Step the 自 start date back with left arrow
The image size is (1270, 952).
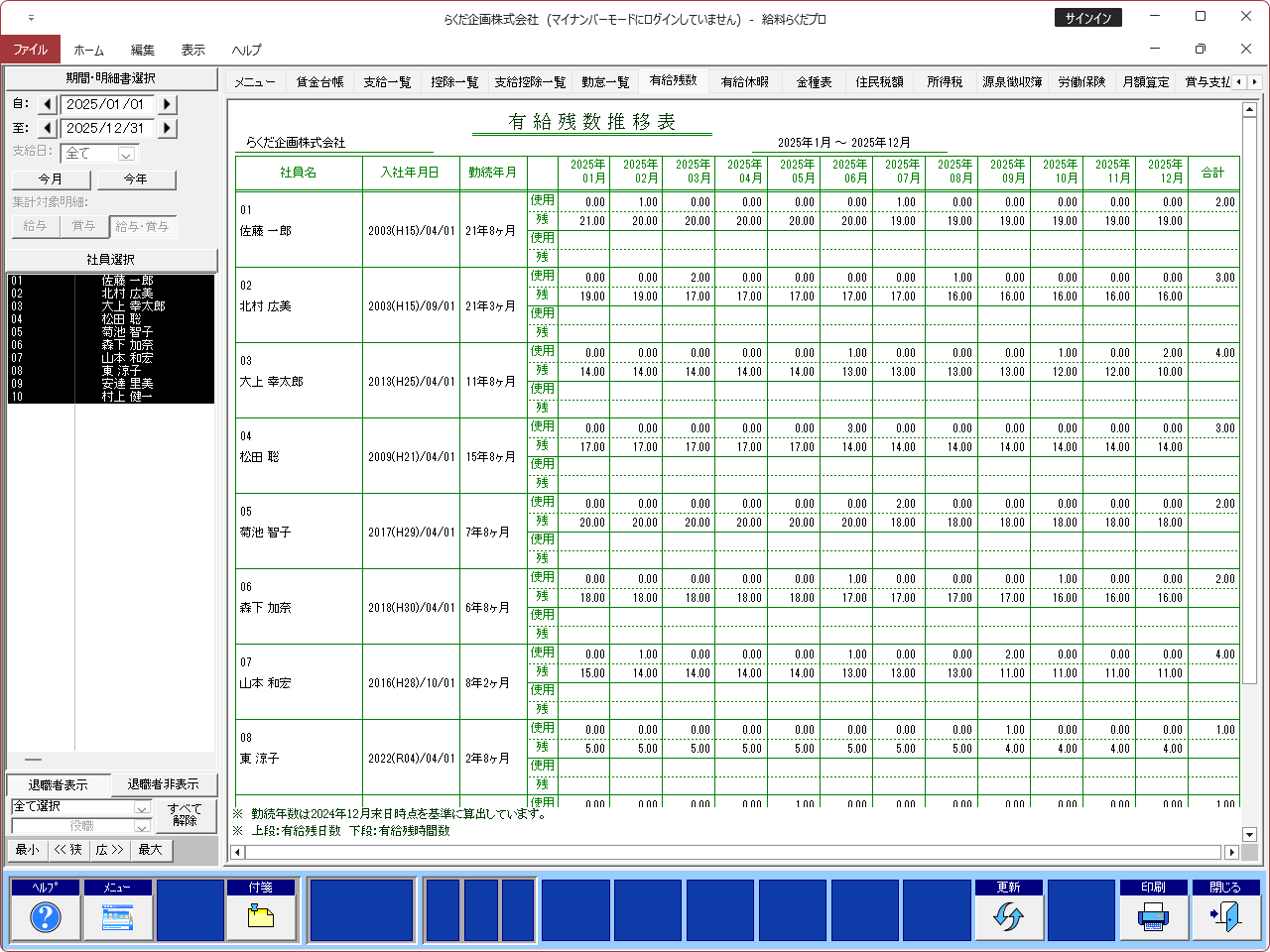(48, 104)
